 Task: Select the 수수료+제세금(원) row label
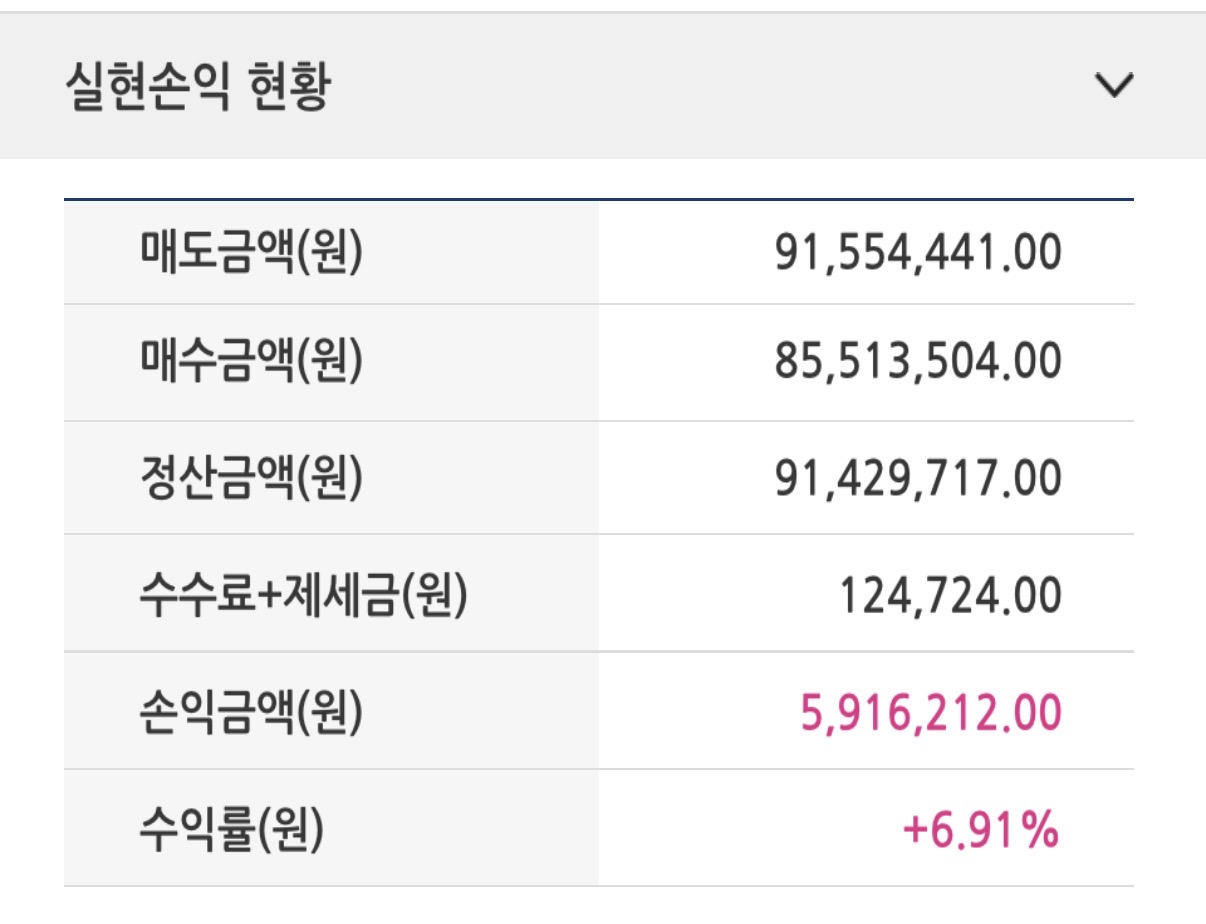[x=304, y=595]
